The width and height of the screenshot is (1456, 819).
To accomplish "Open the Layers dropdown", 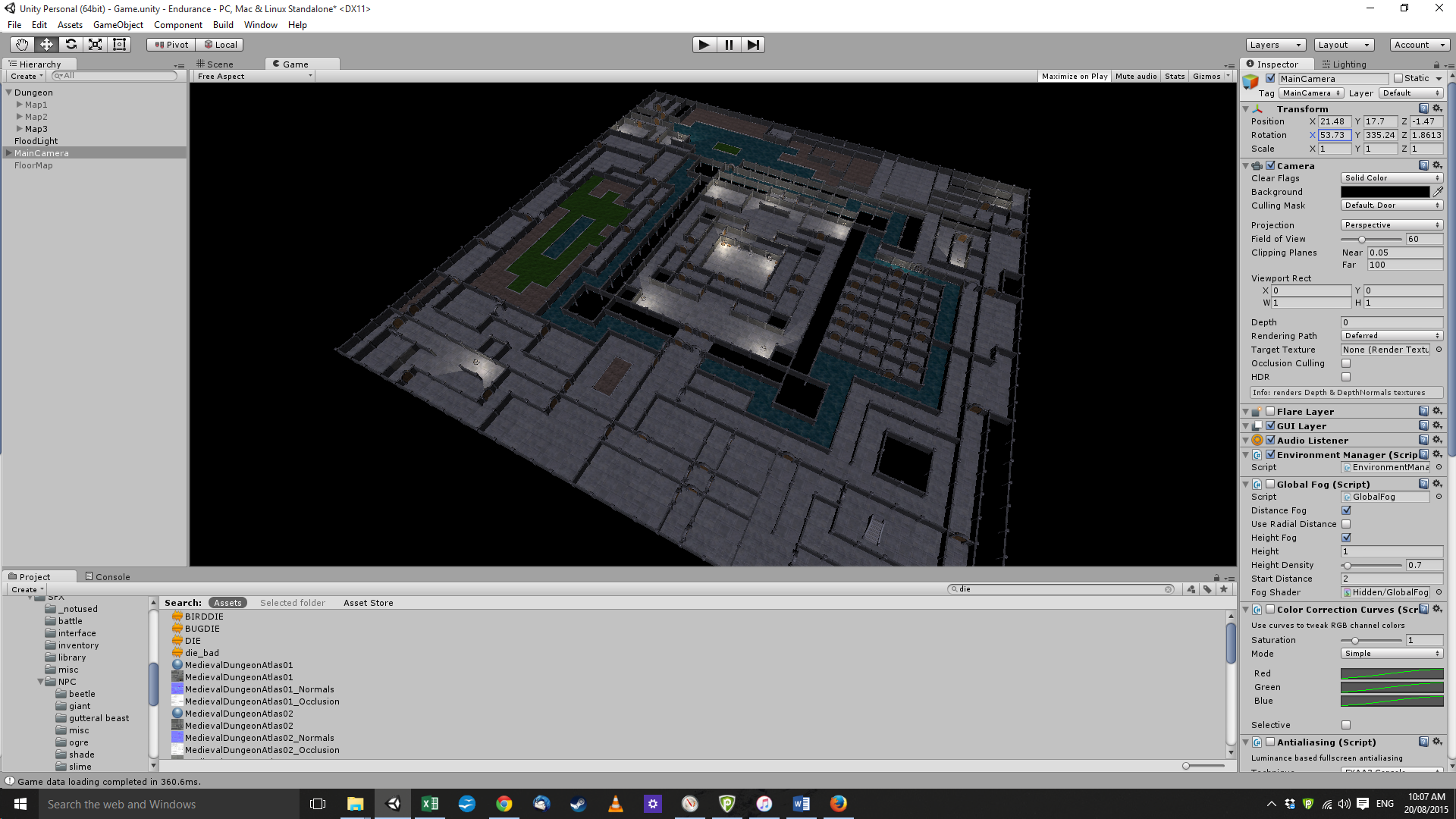I will tap(1276, 45).
